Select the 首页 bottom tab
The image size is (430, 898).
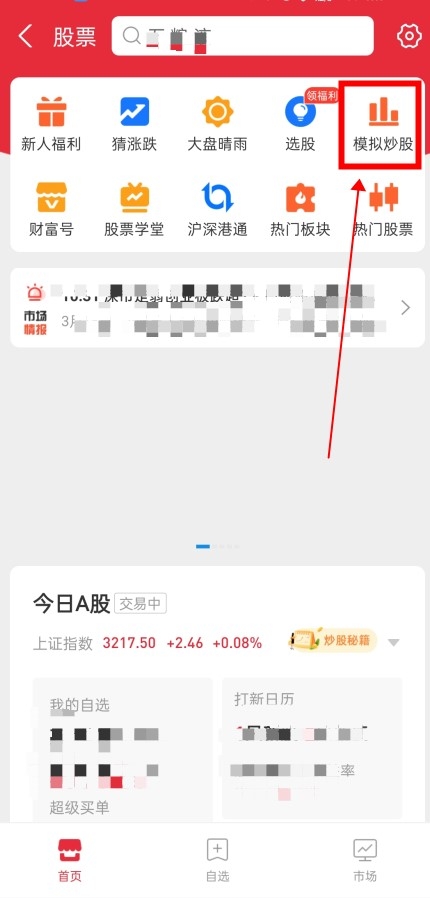coord(70,861)
